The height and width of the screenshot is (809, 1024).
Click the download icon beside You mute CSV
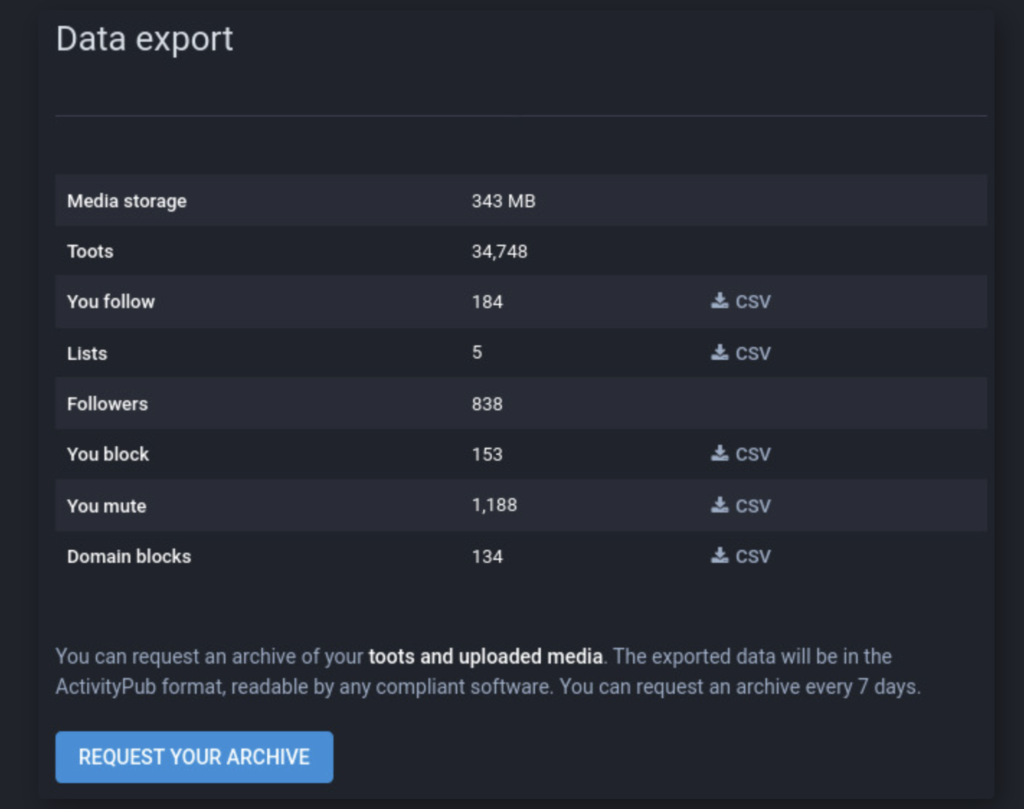tap(718, 504)
